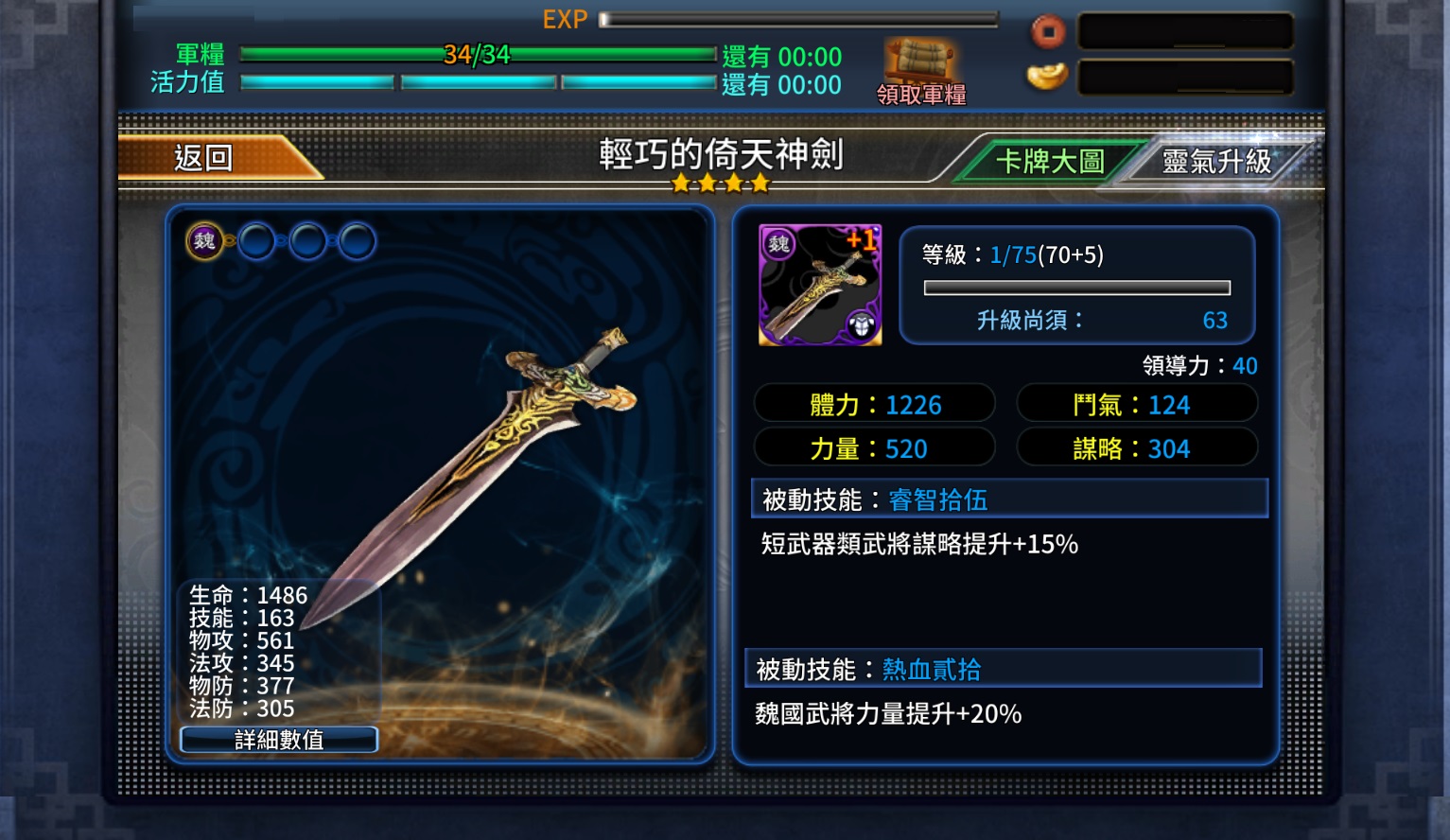Switch to the 靈氣升級 tab

pos(1216,162)
